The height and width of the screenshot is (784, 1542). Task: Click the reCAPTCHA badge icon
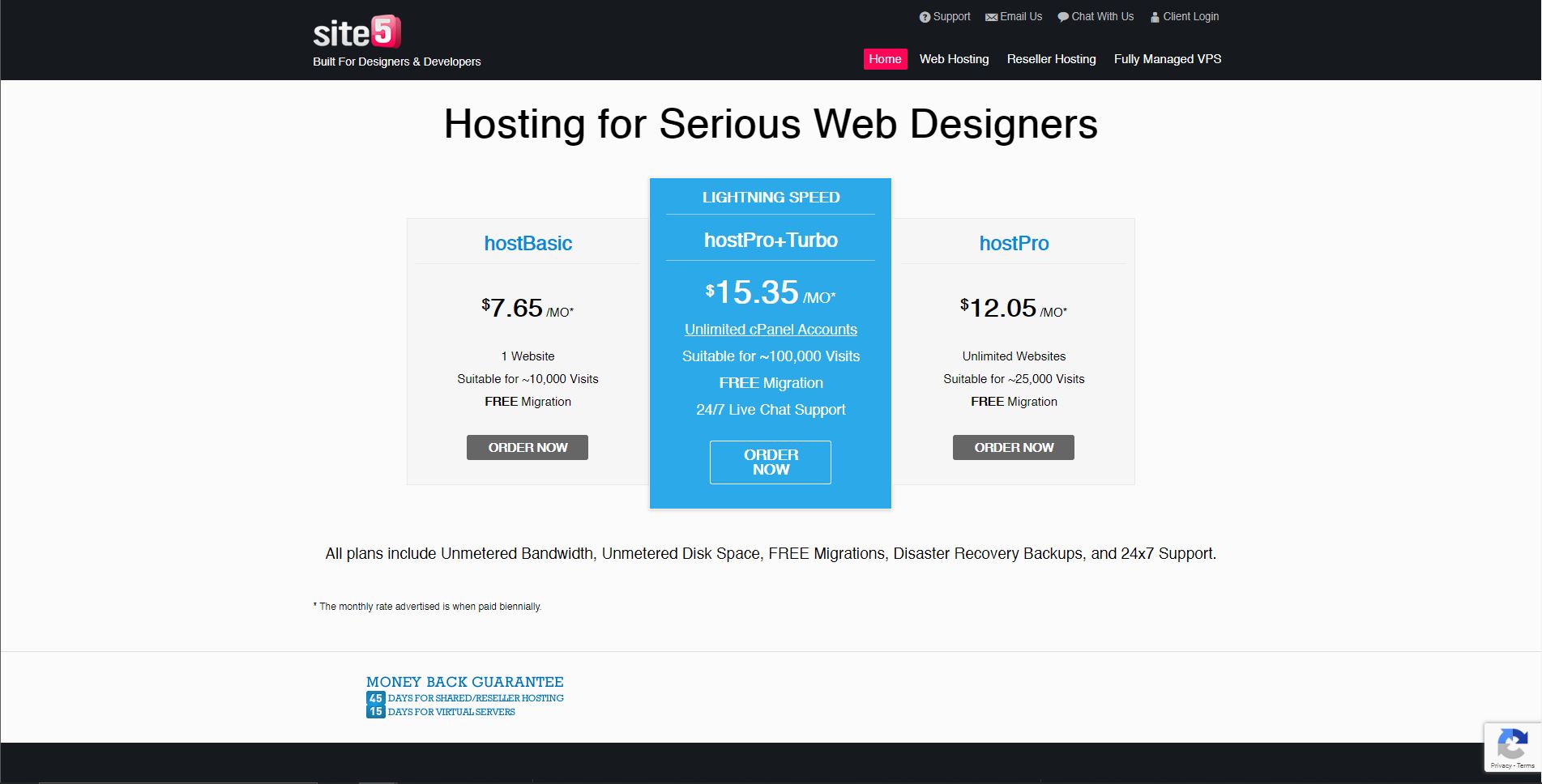(x=1512, y=744)
